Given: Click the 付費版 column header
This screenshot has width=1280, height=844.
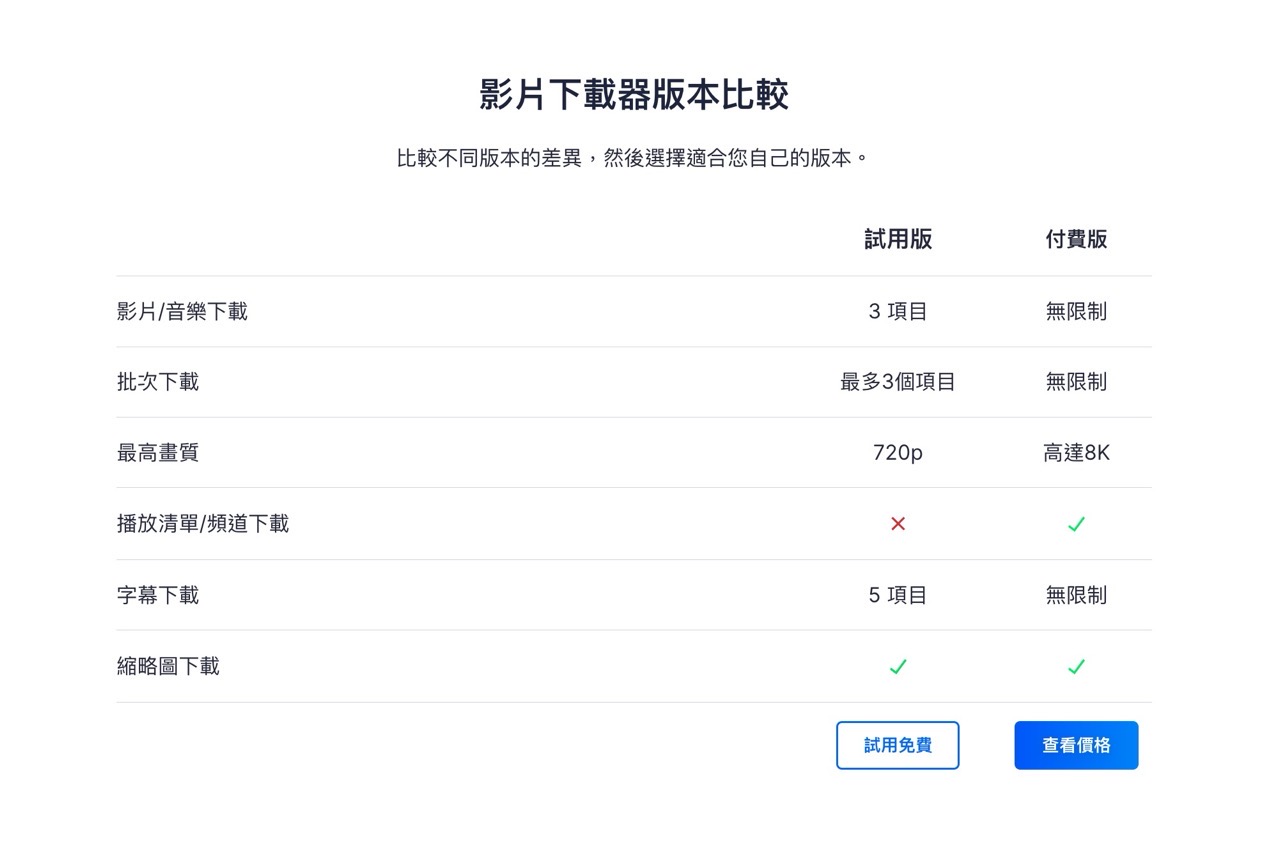Looking at the screenshot, I should [x=1076, y=239].
